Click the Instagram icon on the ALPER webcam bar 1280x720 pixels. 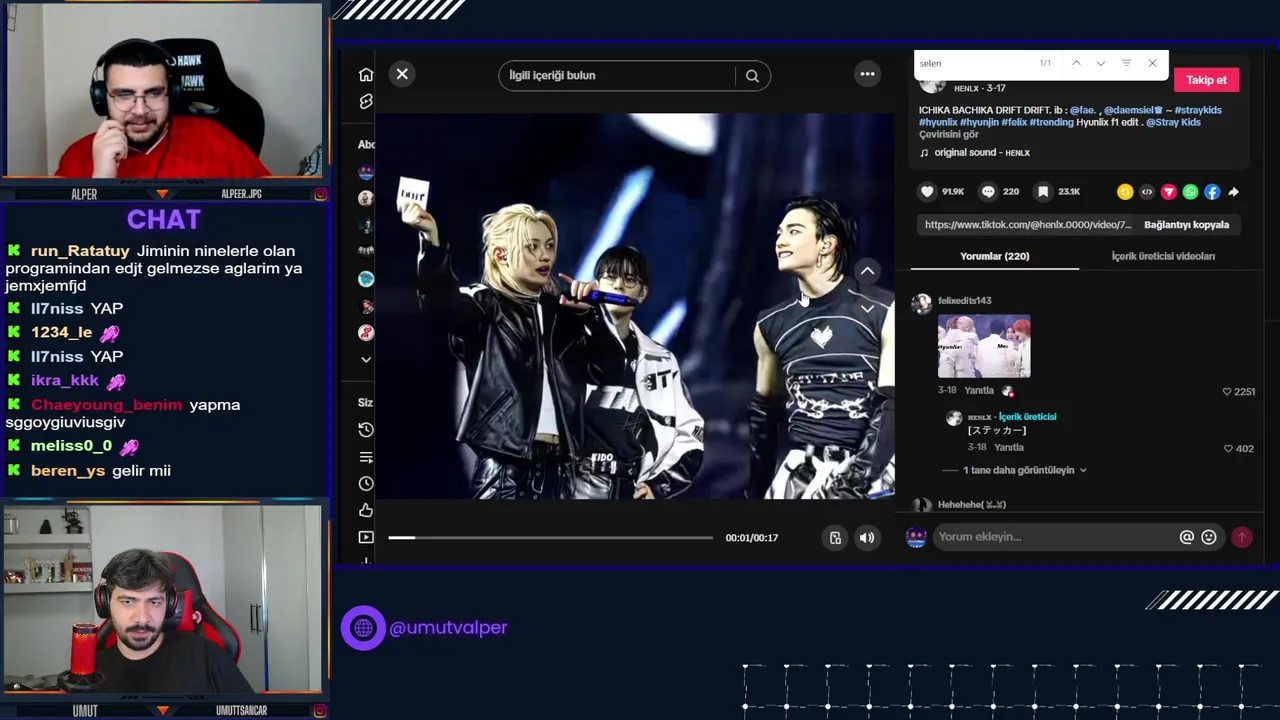click(x=320, y=194)
